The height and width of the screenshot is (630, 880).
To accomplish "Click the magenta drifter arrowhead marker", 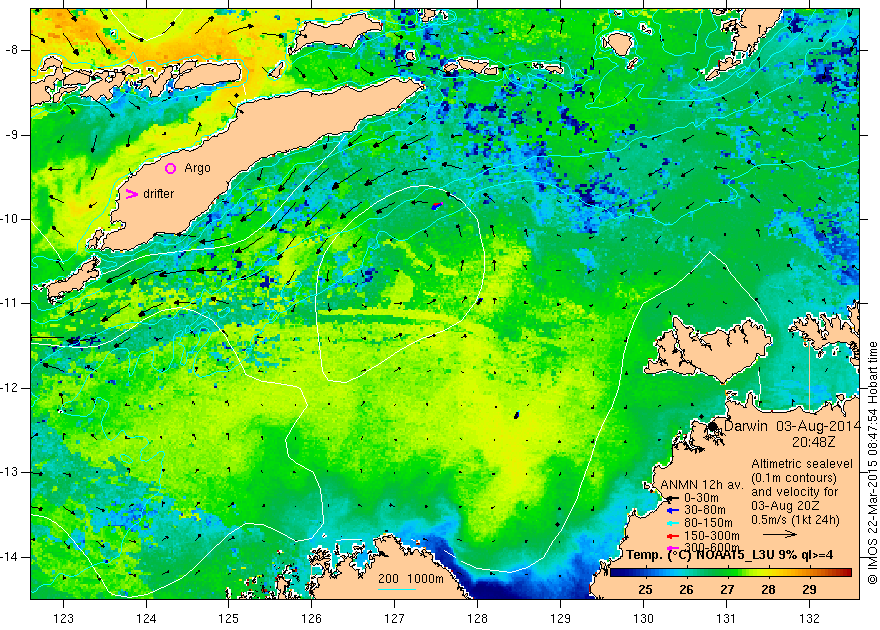I will 131,194.
